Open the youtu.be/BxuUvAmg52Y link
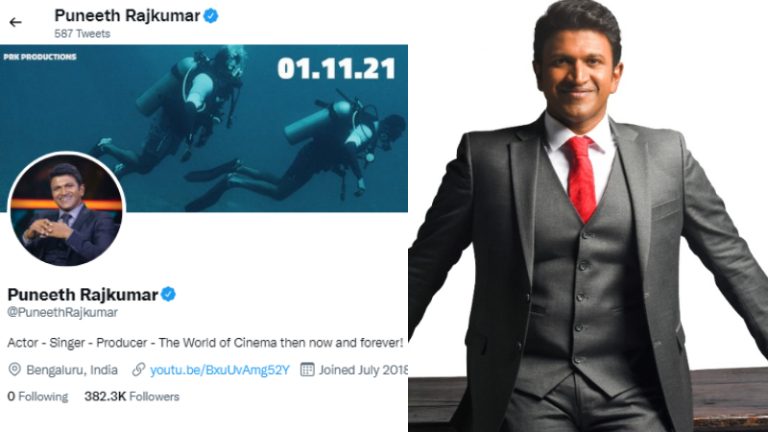 [x=219, y=370]
